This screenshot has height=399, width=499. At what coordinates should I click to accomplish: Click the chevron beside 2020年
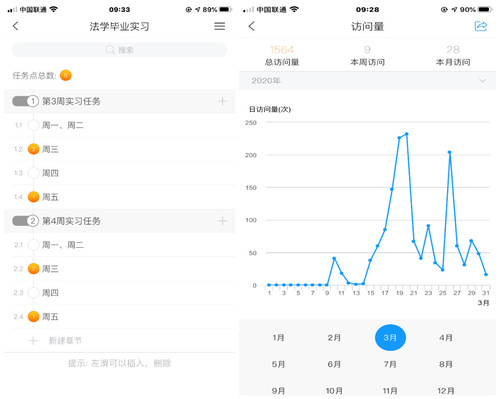point(482,81)
